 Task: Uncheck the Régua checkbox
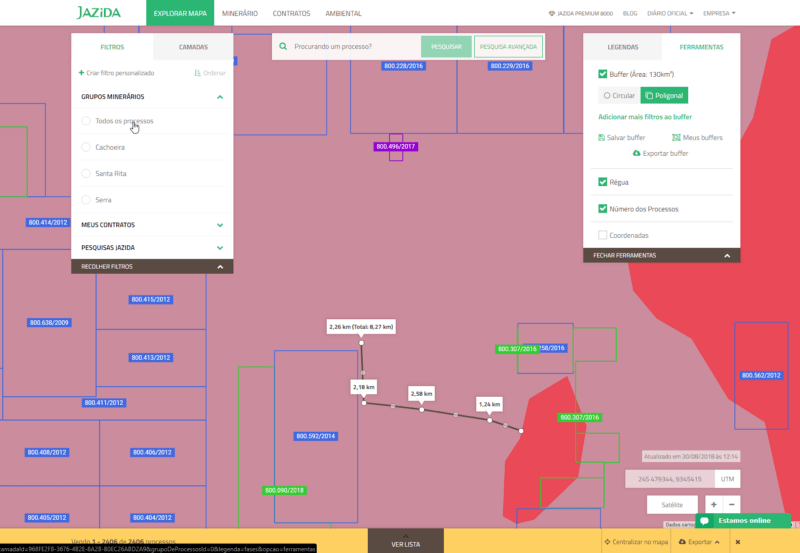coord(602,182)
